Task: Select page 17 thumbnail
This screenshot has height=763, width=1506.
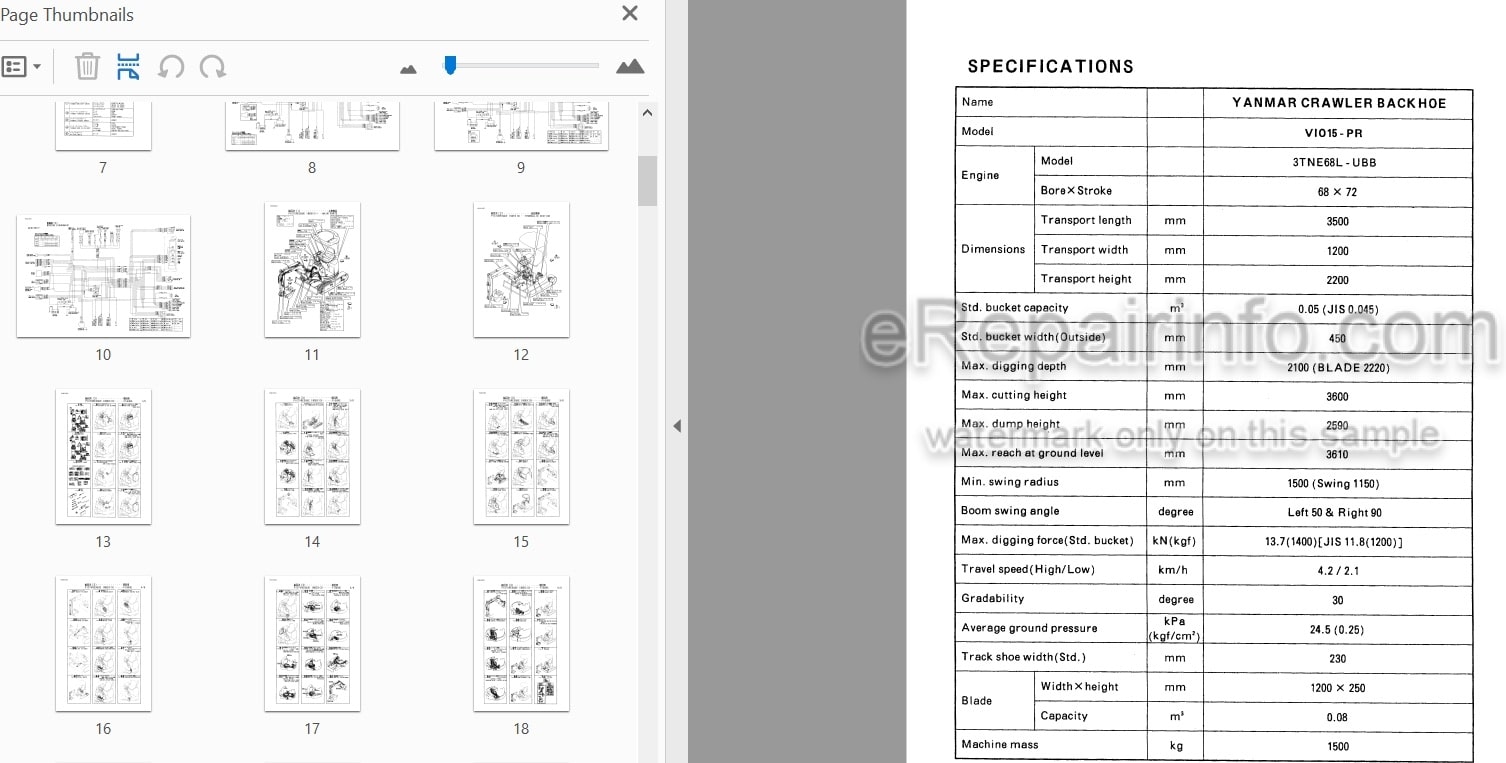Action: (x=312, y=644)
